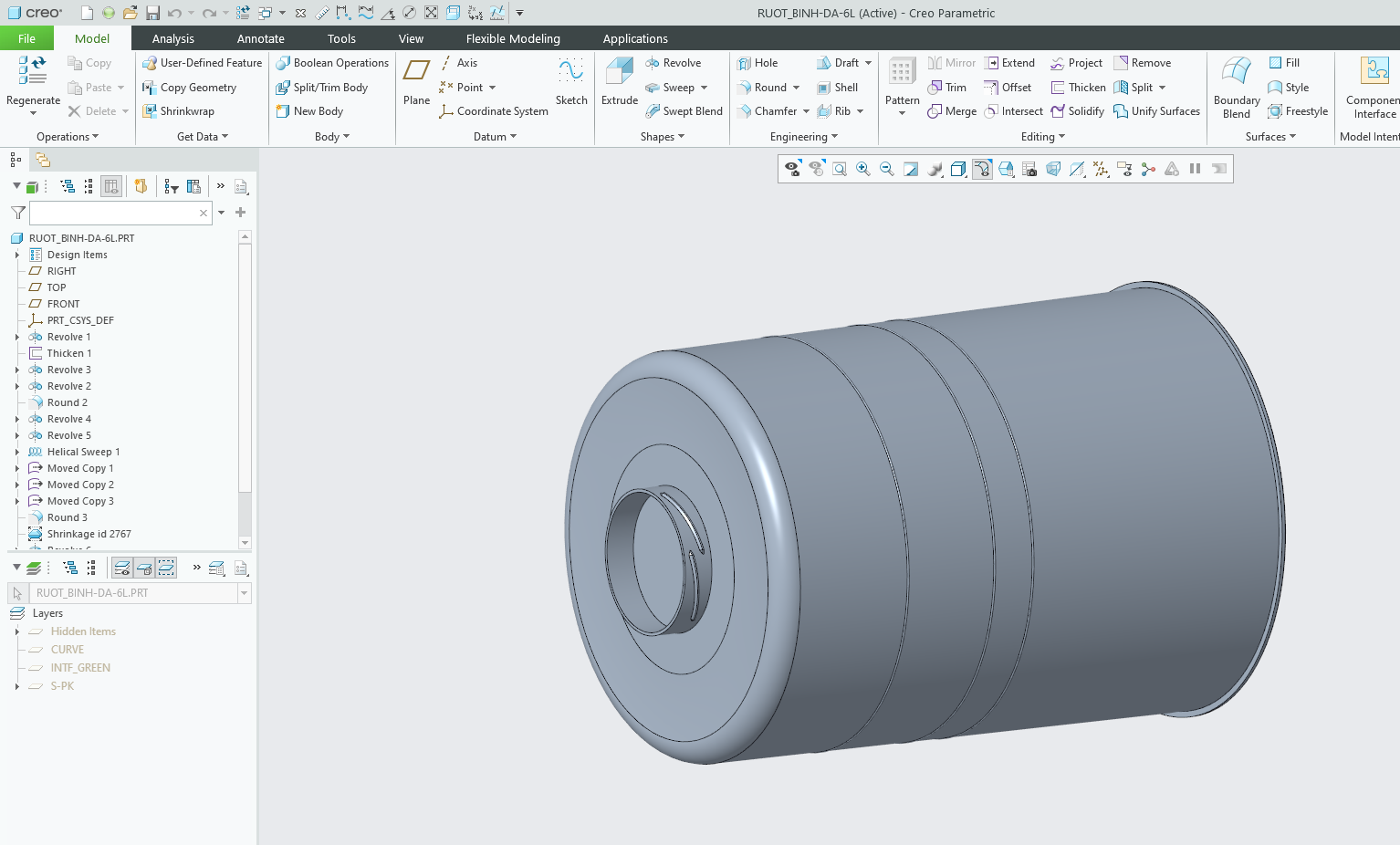Expand the Revolve 1 tree node
Image resolution: width=1400 pixels, height=845 pixels.
pos(17,337)
